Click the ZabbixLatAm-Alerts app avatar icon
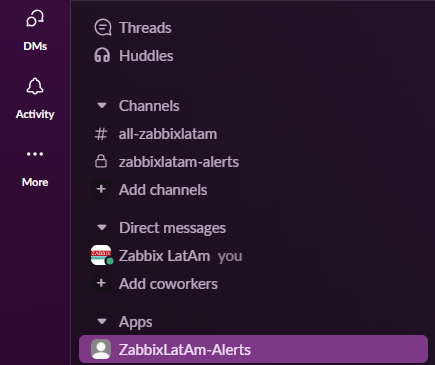Viewport: 435px width, 365px height. tap(101, 349)
